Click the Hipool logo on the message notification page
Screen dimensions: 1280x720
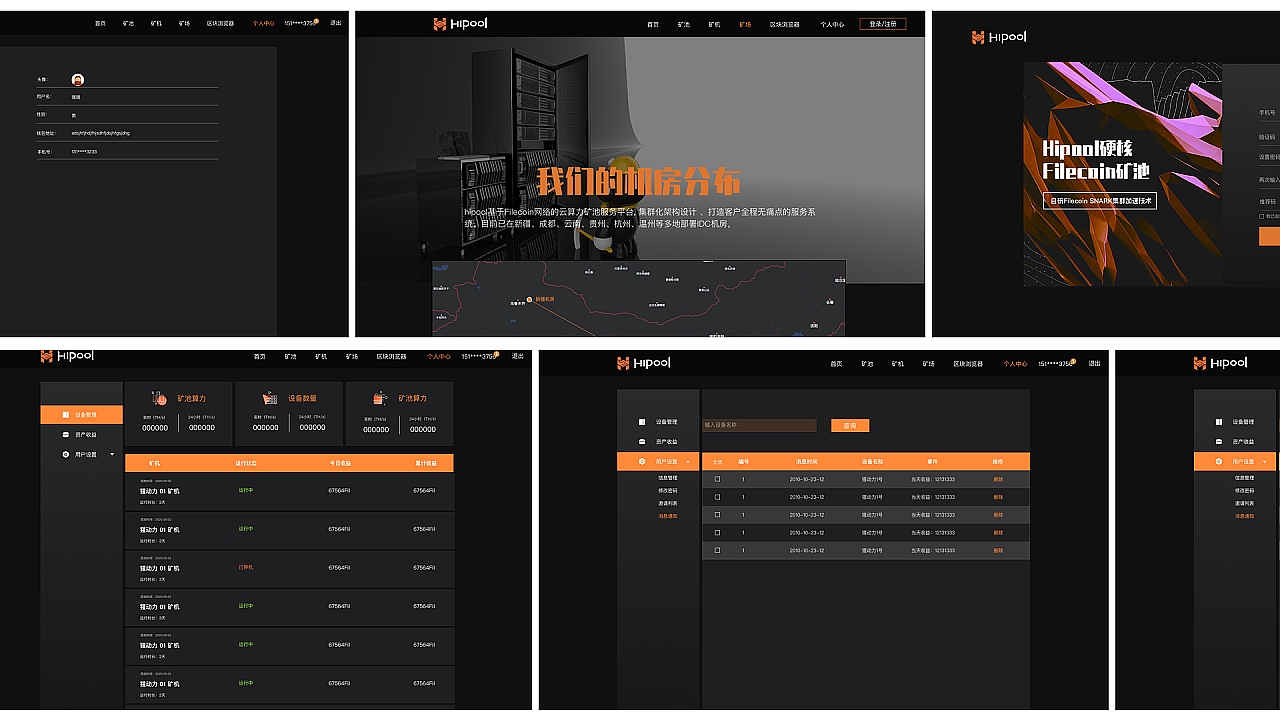click(643, 363)
